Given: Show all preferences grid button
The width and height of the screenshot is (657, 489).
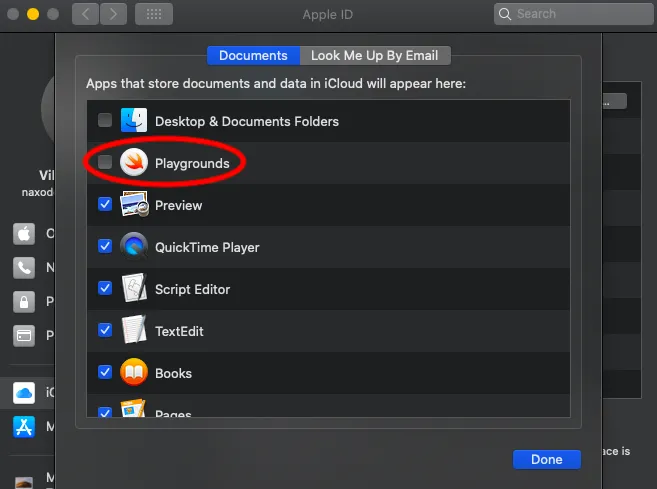Looking at the screenshot, I should tap(154, 14).
